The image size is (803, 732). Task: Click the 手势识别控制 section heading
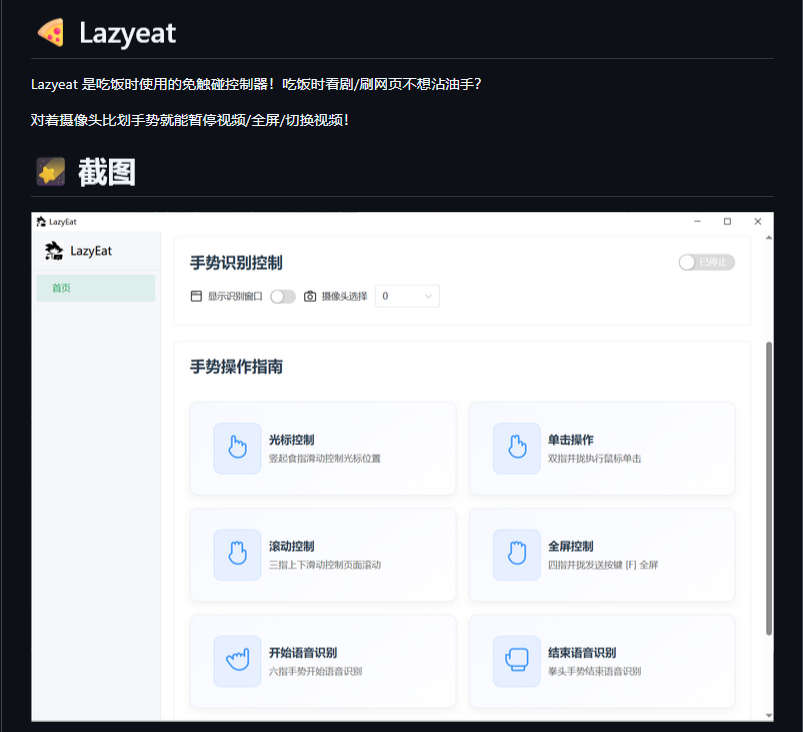click(236, 263)
